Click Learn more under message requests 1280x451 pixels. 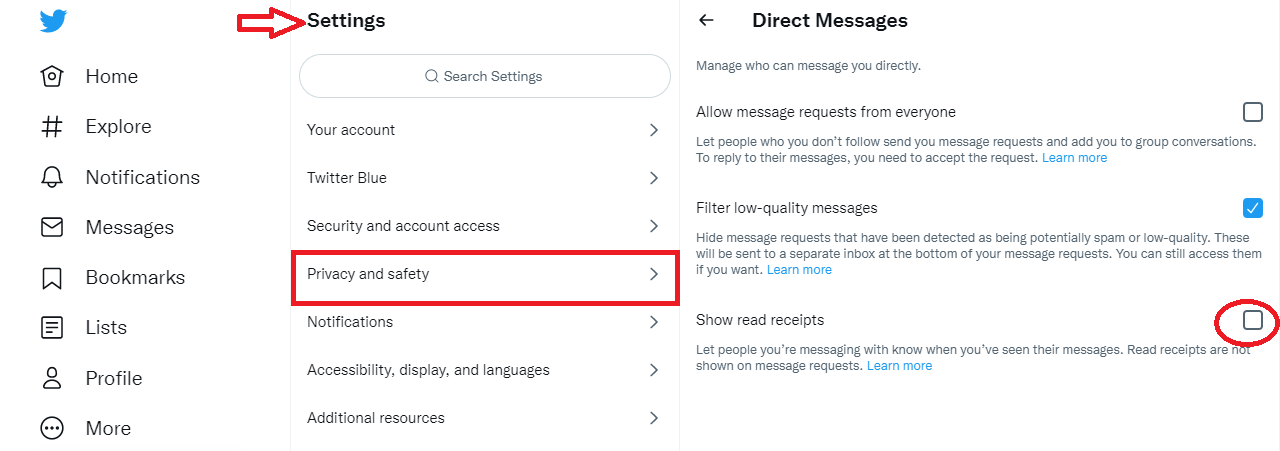click(x=1074, y=158)
